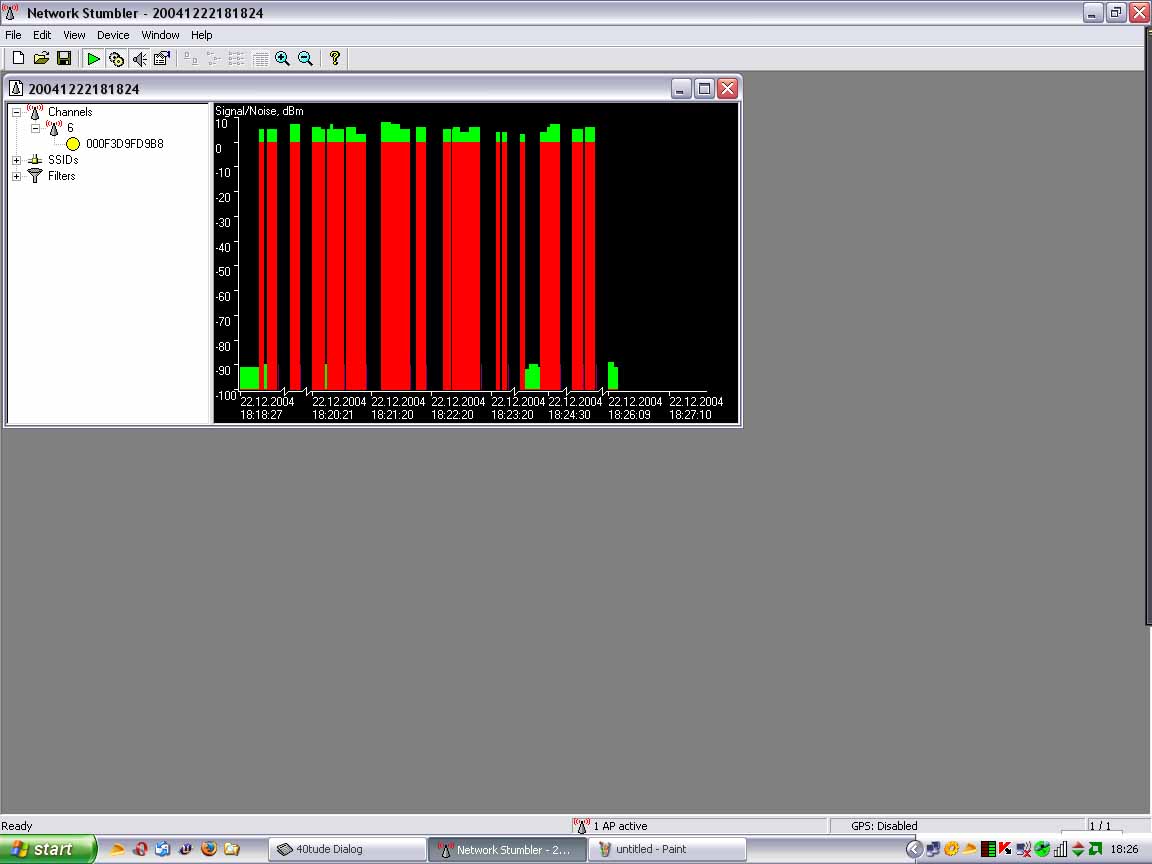Click the SSIDs icon in the tree
1152x864 pixels.
click(x=35, y=160)
